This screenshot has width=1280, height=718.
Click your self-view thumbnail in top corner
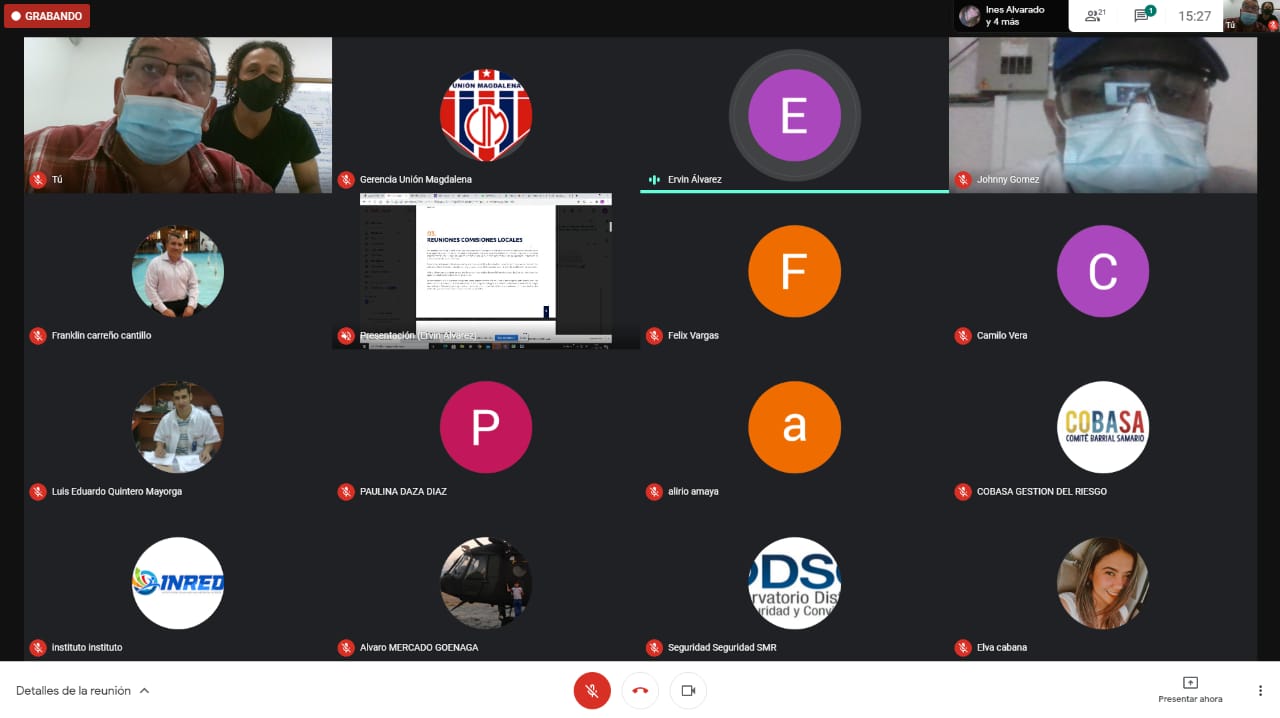tap(1251, 16)
